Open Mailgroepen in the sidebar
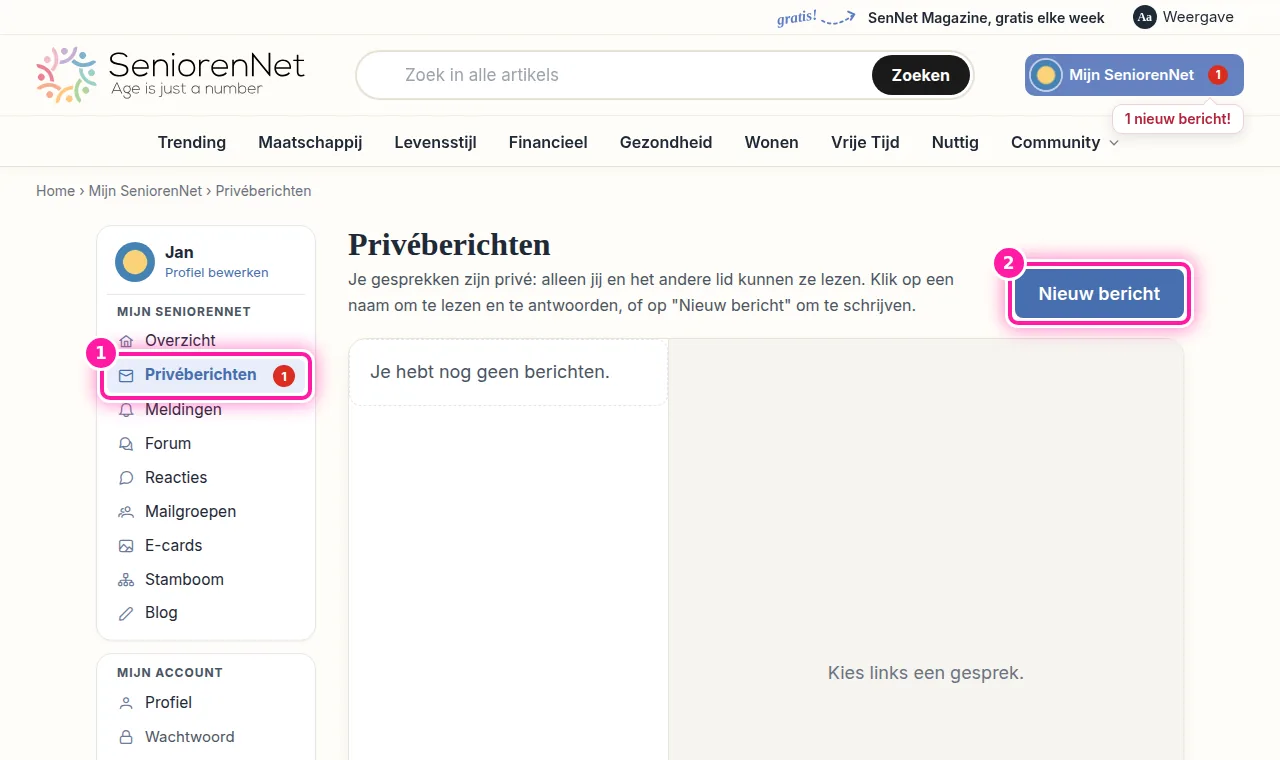The height and width of the screenshot is (760, 1280). click(x=190, y=511)
